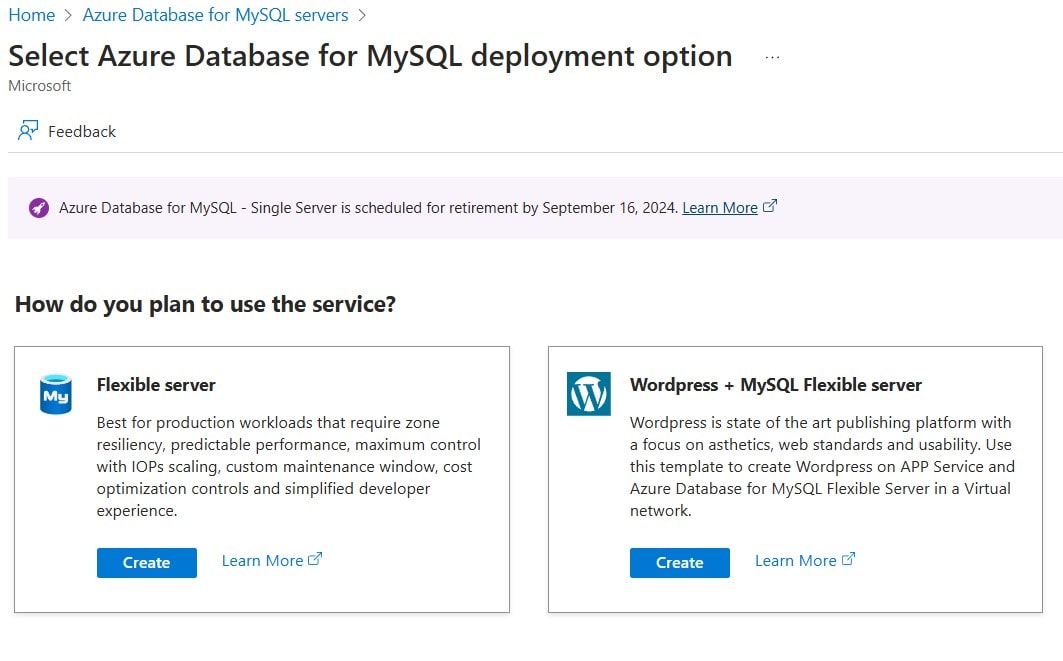The image size is (1063, 661).
Task: Click the Wordpress description paragraph
Action: coord(822,466)
